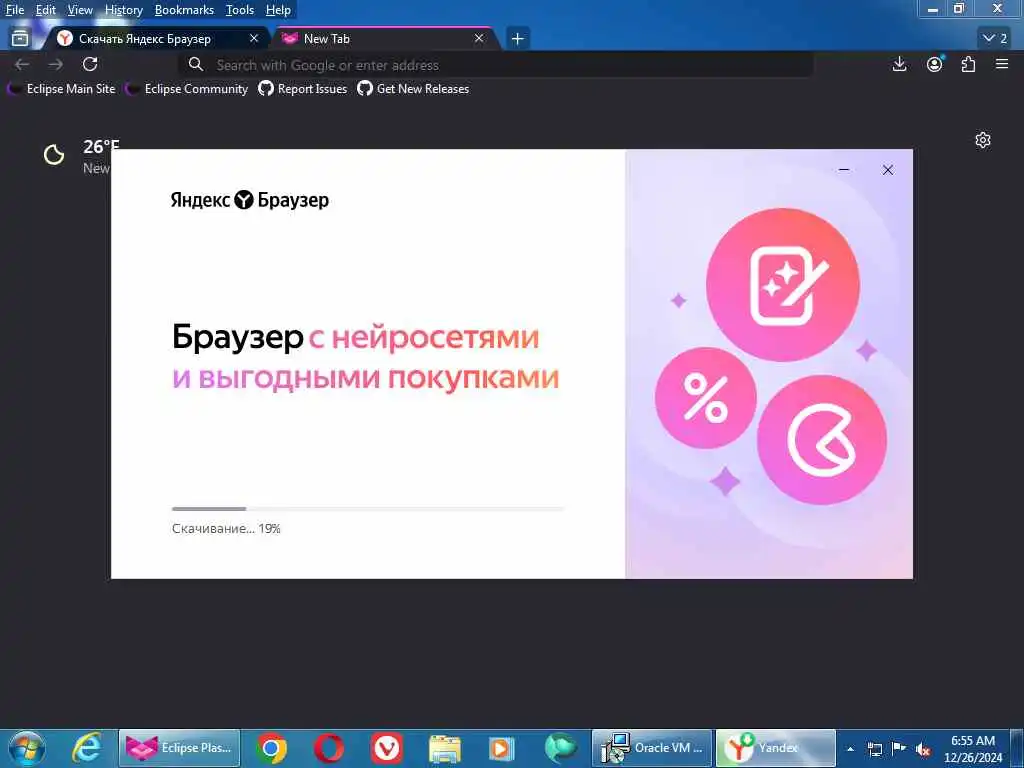The width and height of the screenshot is (1024, 768).
Task: Open the Downloads panel
Action: click(900, 64)
